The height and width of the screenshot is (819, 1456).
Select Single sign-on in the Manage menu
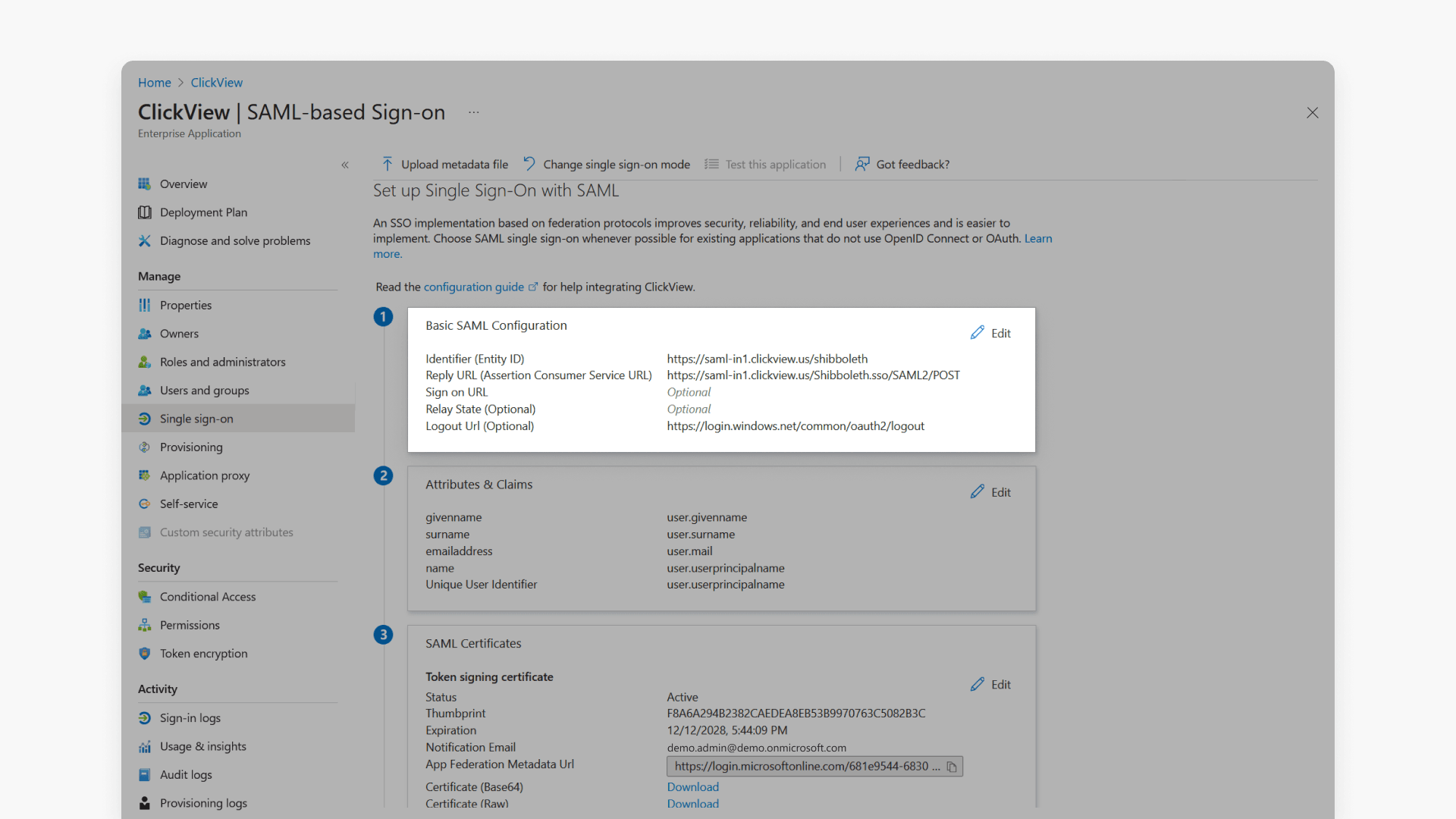[196, 419]
